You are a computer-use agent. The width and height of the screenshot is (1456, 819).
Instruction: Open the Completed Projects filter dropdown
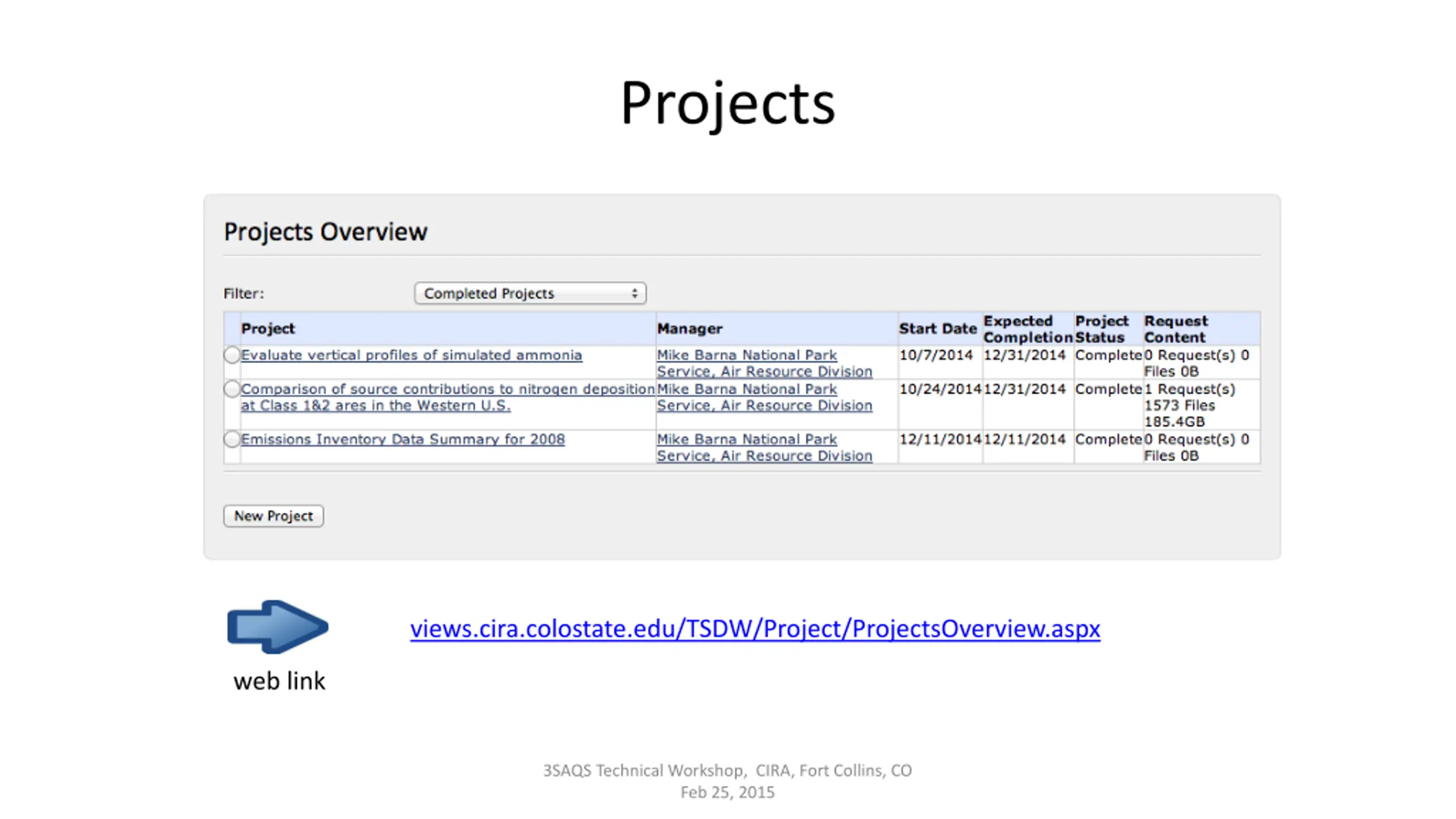click(530, 293)
